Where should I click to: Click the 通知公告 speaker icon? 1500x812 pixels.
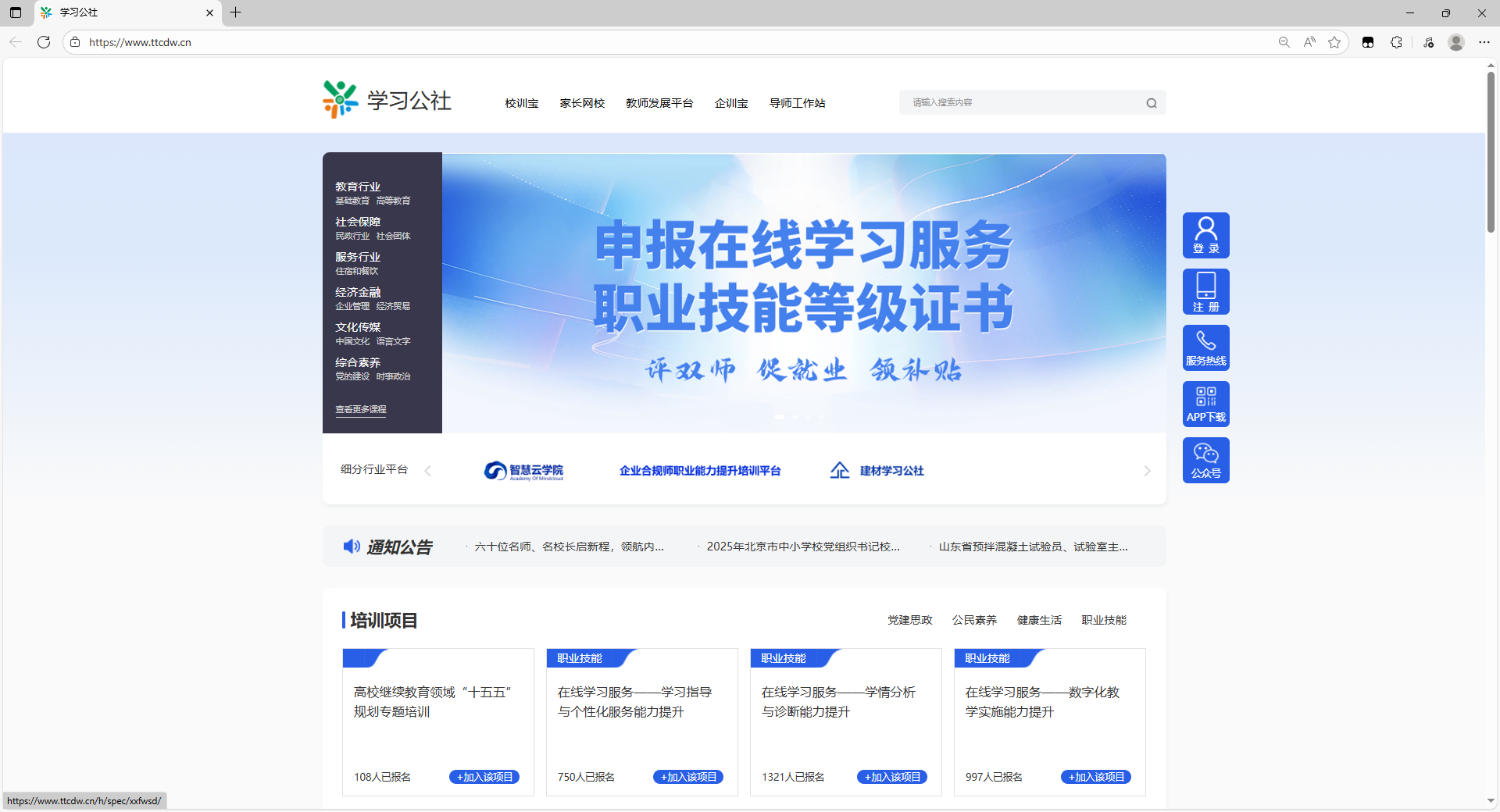click(352, 547)
